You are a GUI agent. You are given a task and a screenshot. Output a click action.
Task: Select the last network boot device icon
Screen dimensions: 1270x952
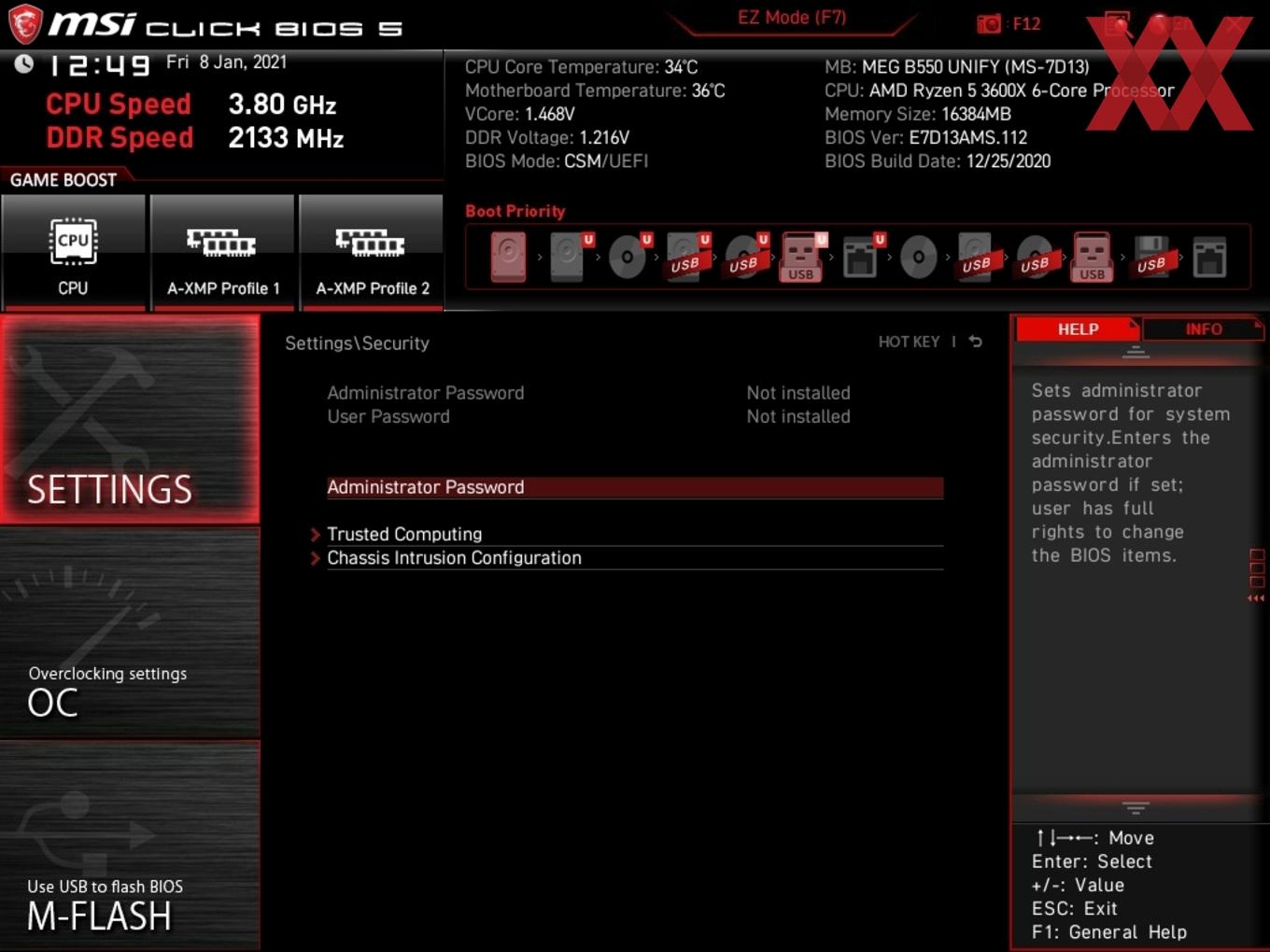[x=1209, y=257]
